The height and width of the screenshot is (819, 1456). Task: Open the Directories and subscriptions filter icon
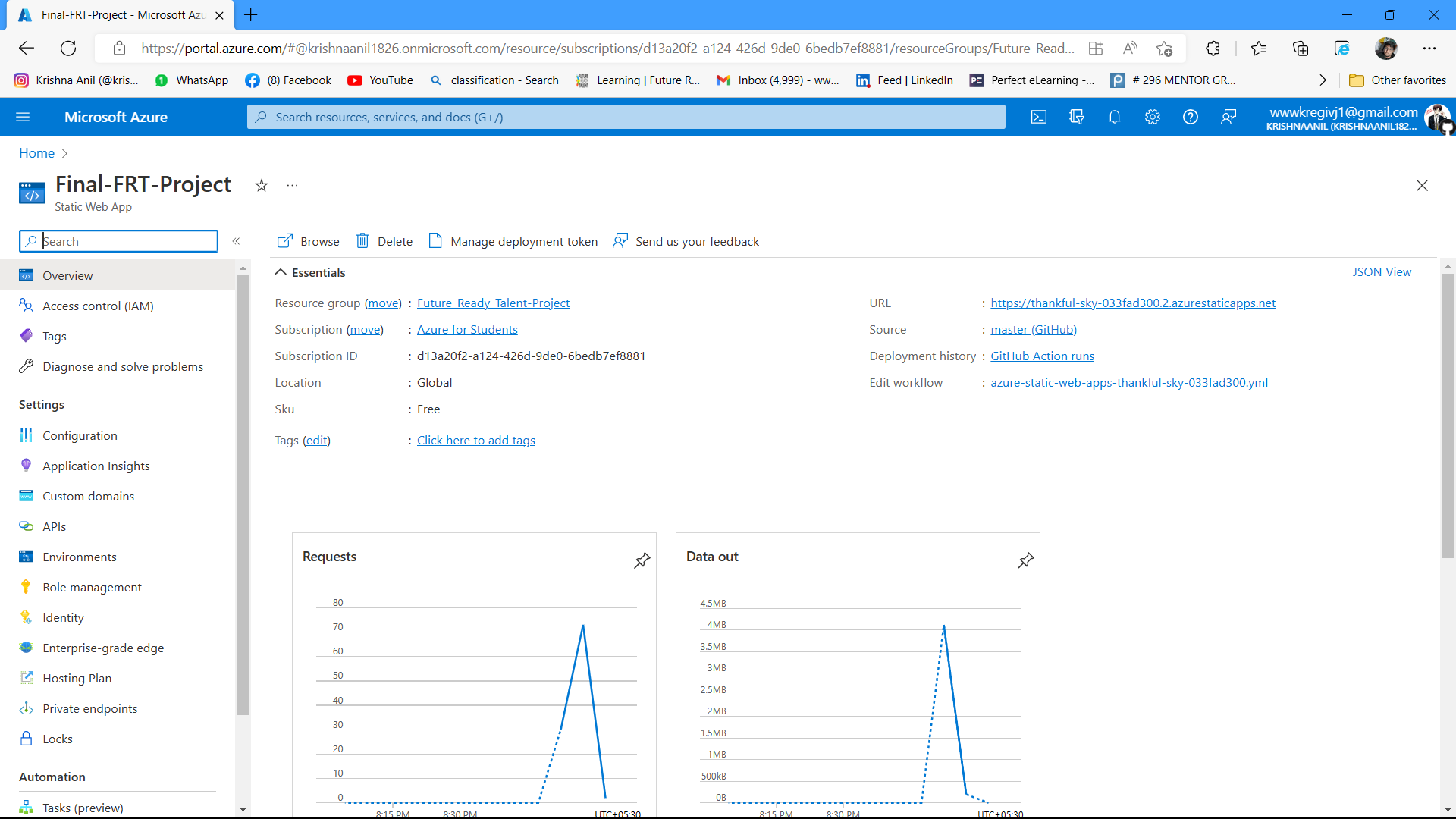[x=1077, y=117]
